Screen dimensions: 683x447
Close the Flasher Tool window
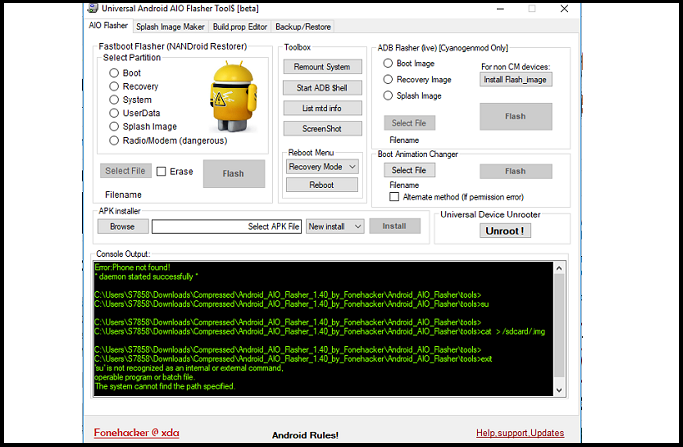coord(564,9)
